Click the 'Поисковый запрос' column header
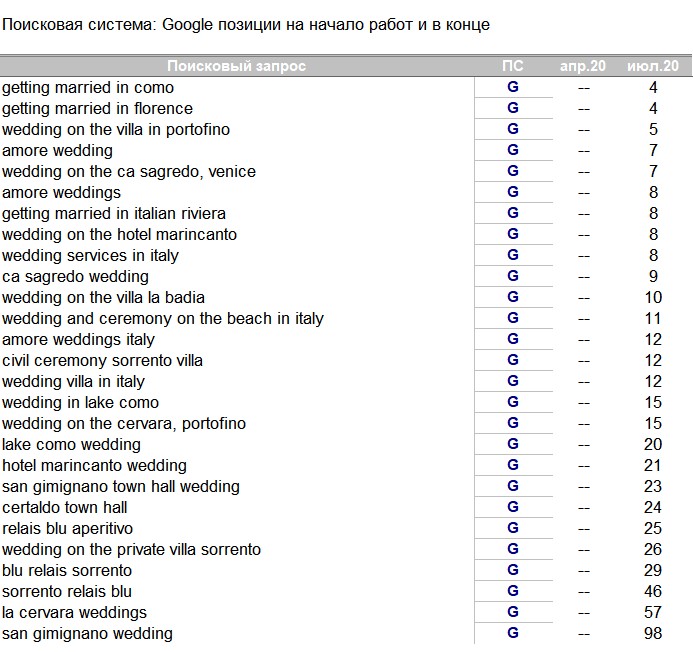The image size is (693, 652). coord(237,66)
